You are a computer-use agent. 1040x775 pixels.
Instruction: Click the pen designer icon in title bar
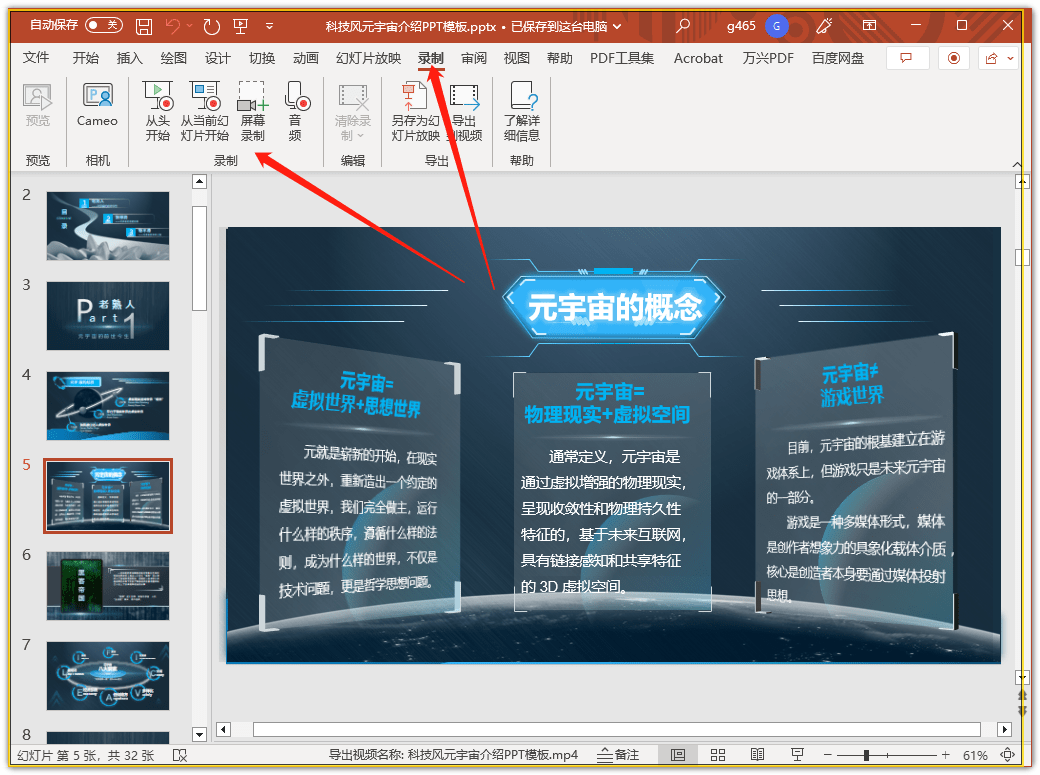coord(824,26)
